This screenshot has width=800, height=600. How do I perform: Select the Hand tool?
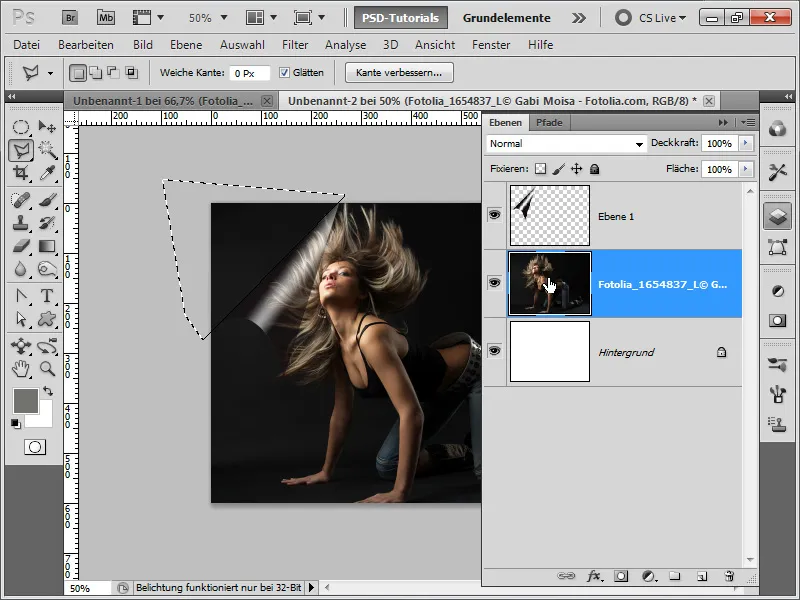[20, 369]
